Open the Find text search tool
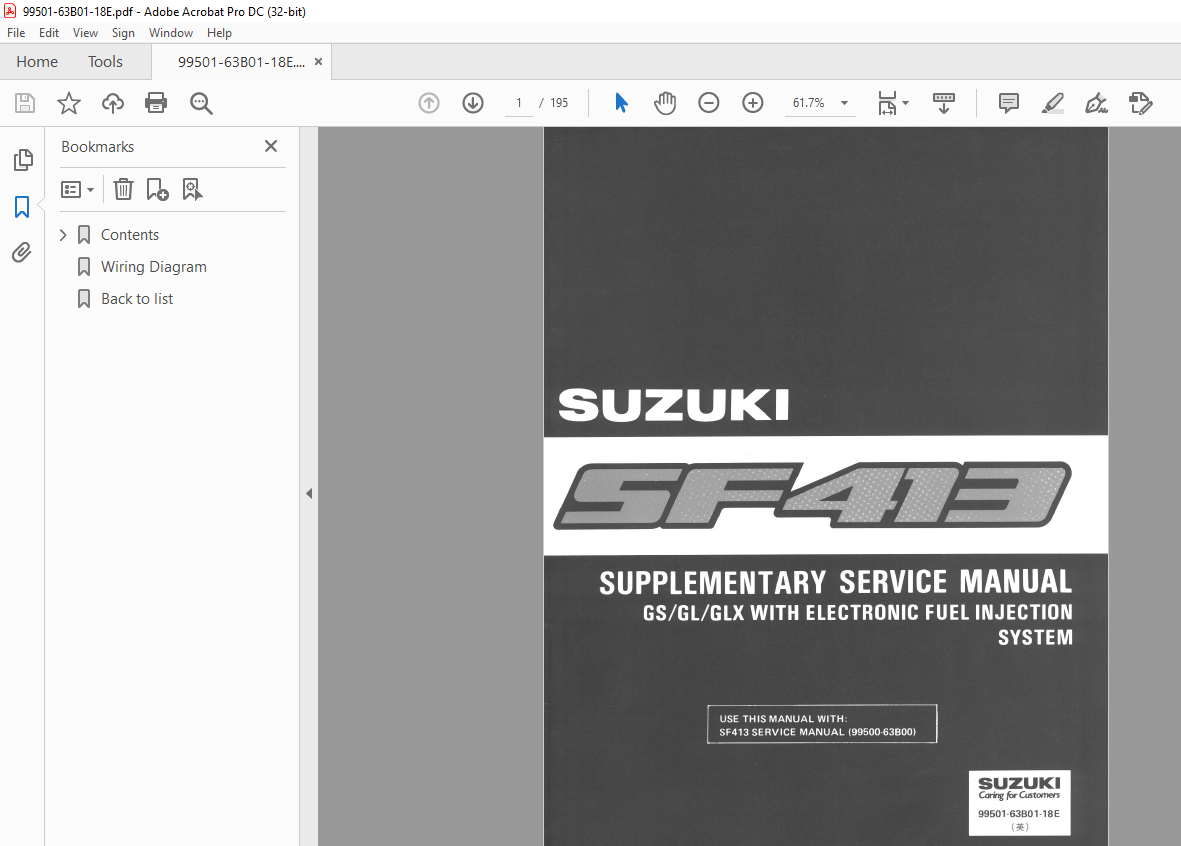This screenshot has width=1181, height=846. (201, 103)
